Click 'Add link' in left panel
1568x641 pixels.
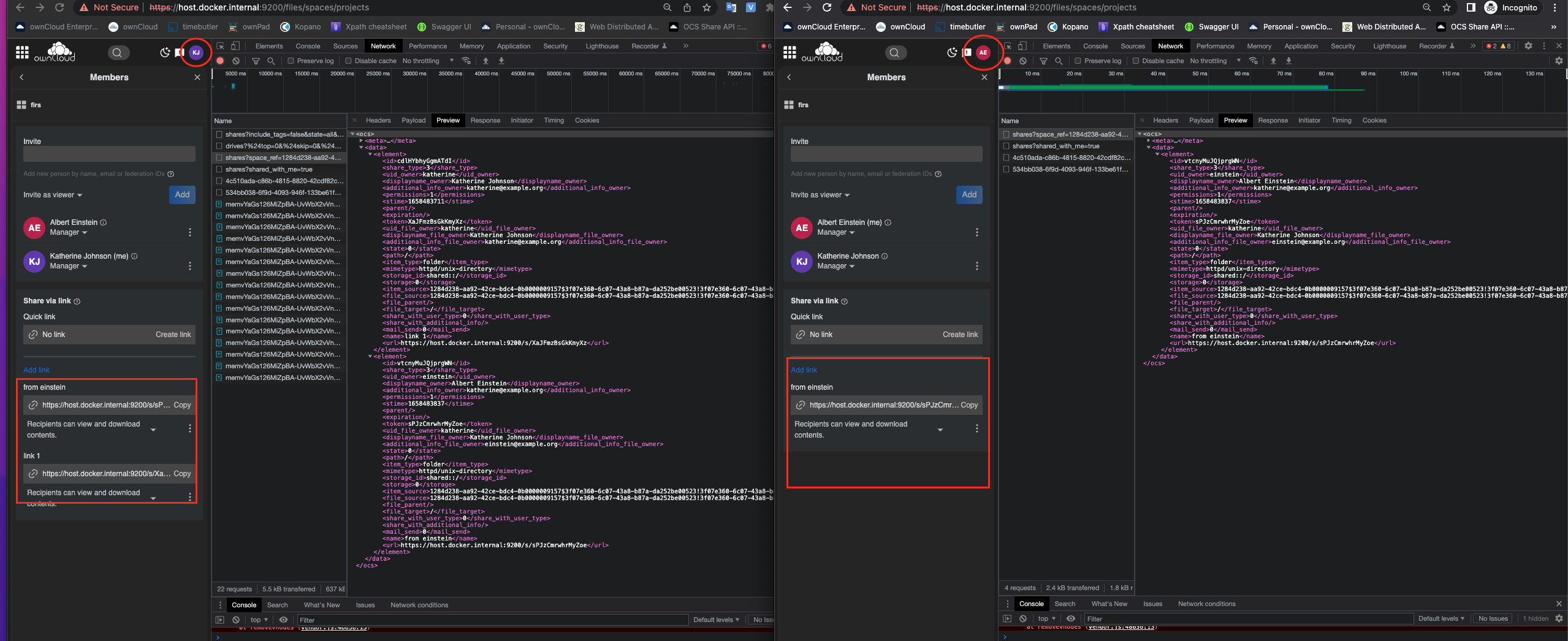click(x=36, y=370)
